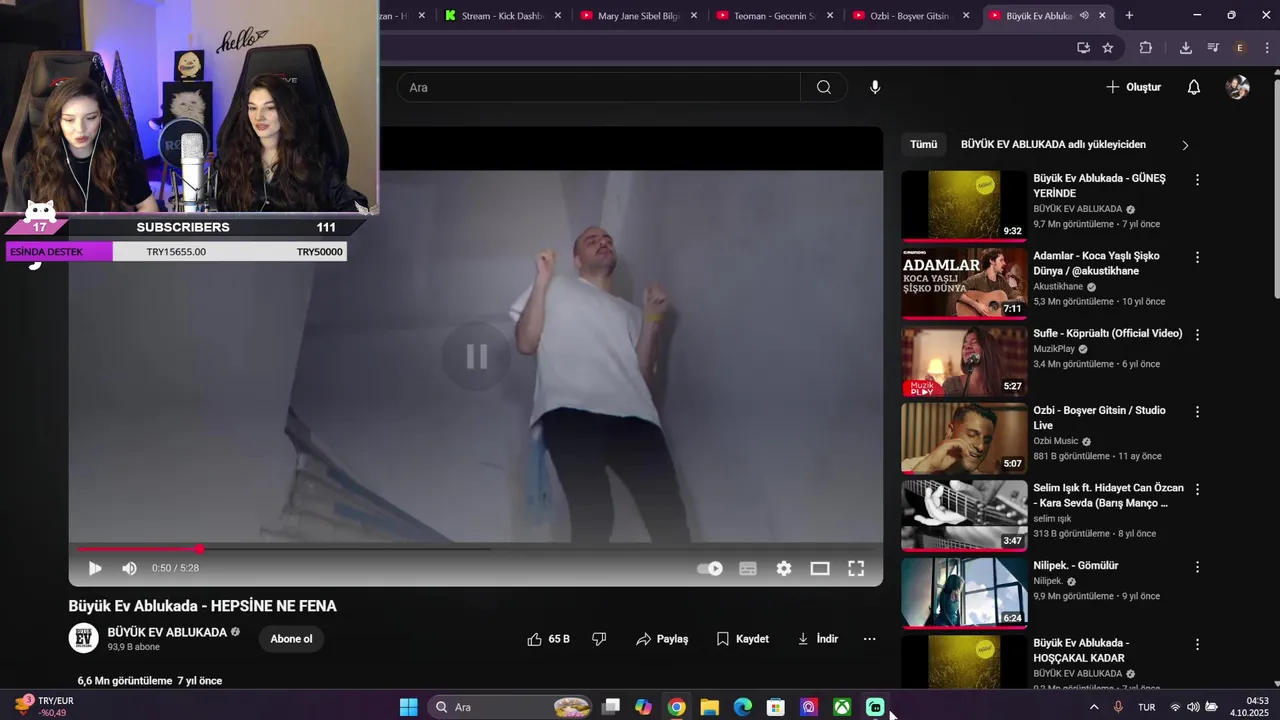Viewport: 1280px width, 720px height.
Task: Open the BÜYÜK EV ABLUKADA channel name link
Action: pos(167,632)
